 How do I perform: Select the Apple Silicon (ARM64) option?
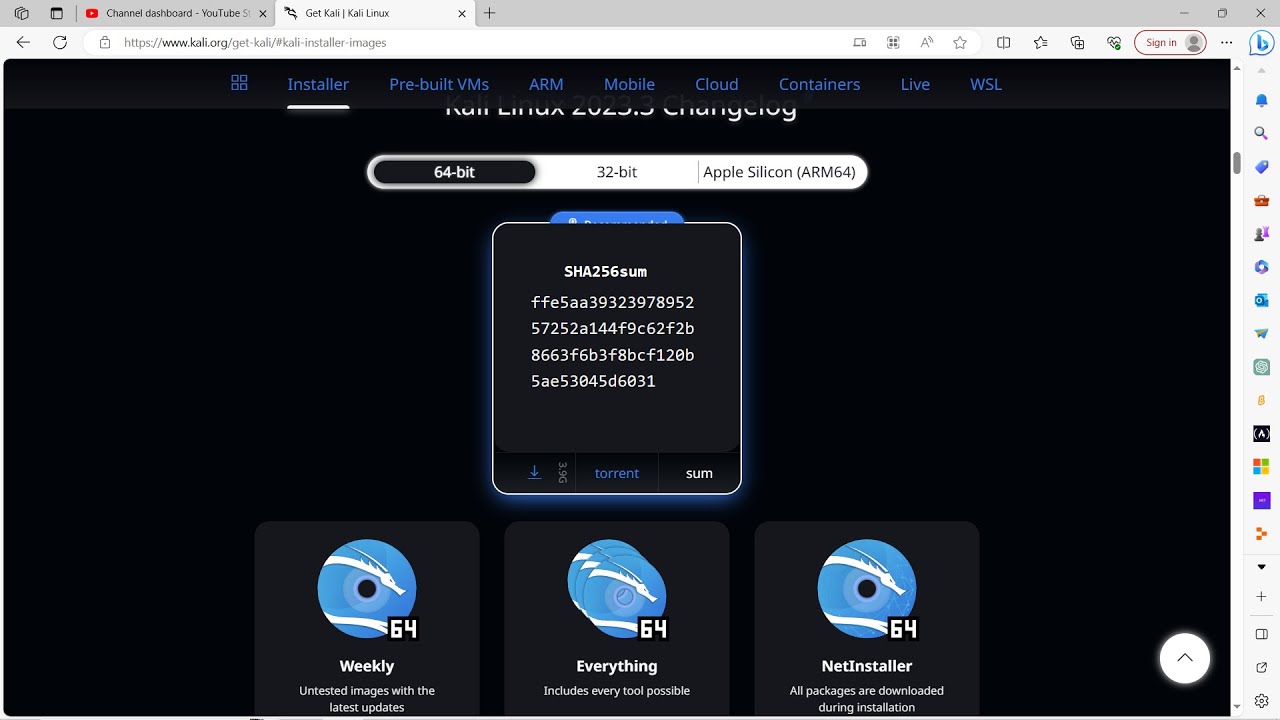[780, 172]
